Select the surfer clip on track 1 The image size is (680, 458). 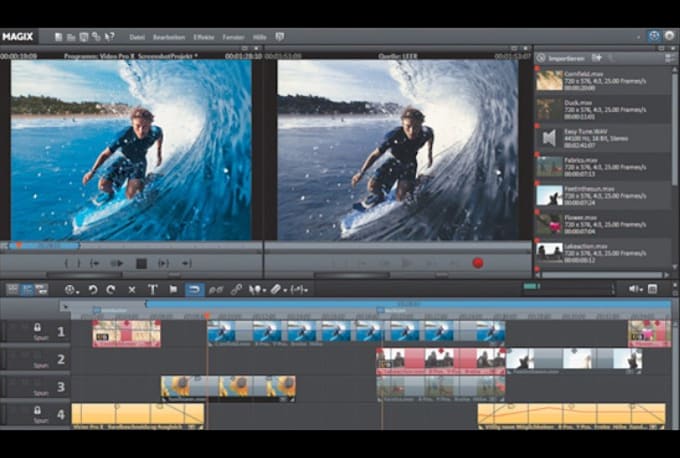tap(356, 334)
